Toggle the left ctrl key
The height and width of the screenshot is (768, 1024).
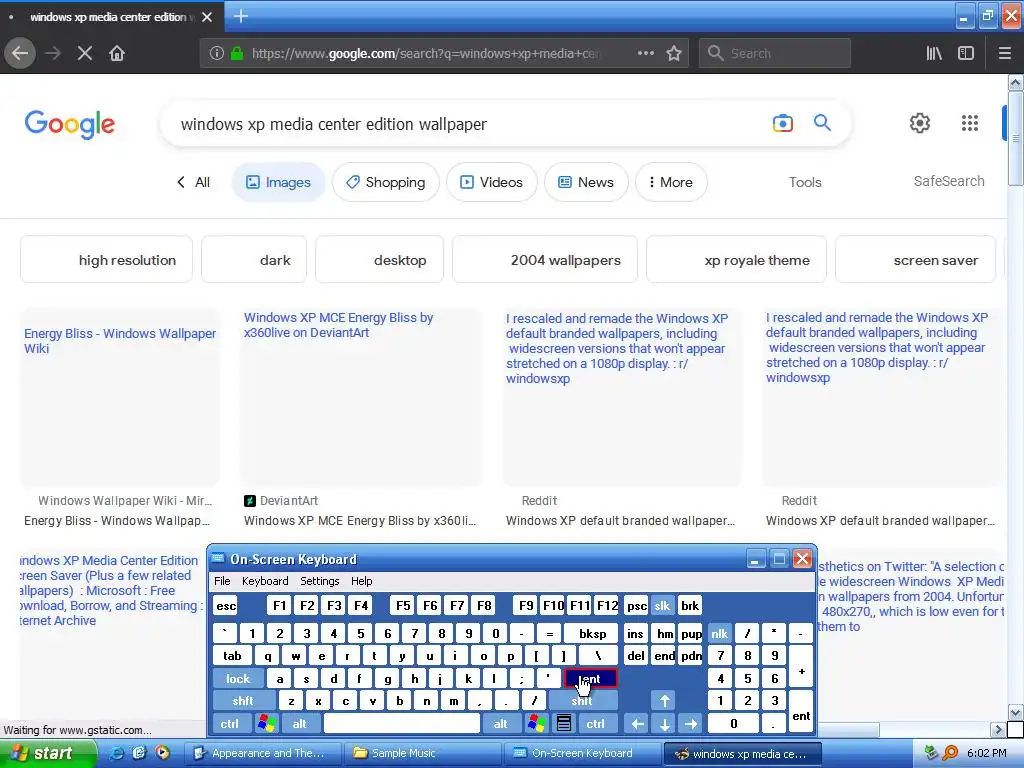coord(230,723)
